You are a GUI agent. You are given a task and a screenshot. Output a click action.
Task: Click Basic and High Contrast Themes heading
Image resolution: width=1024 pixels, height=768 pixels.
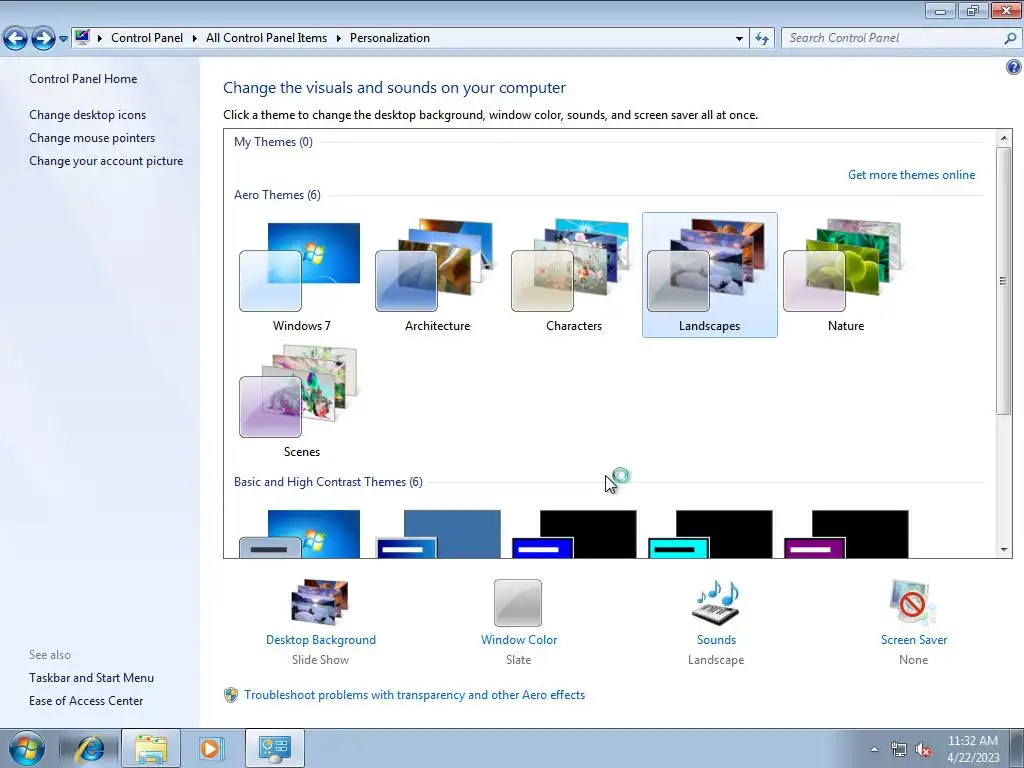click(x=328, y=482)
